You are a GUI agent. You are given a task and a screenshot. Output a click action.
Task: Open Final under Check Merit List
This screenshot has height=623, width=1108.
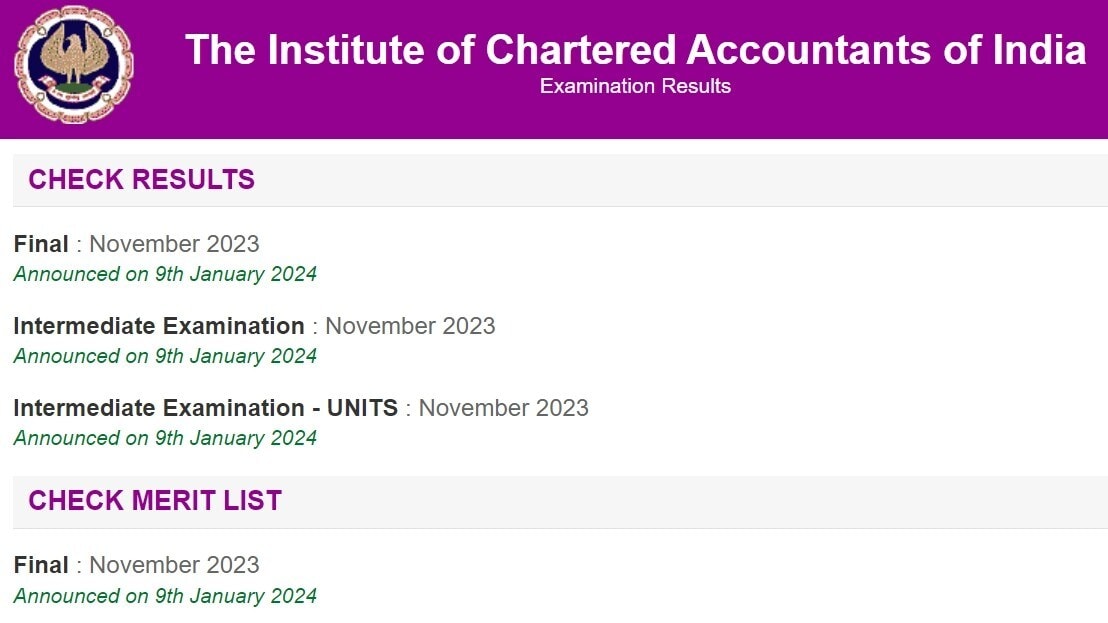click(41, 565)
